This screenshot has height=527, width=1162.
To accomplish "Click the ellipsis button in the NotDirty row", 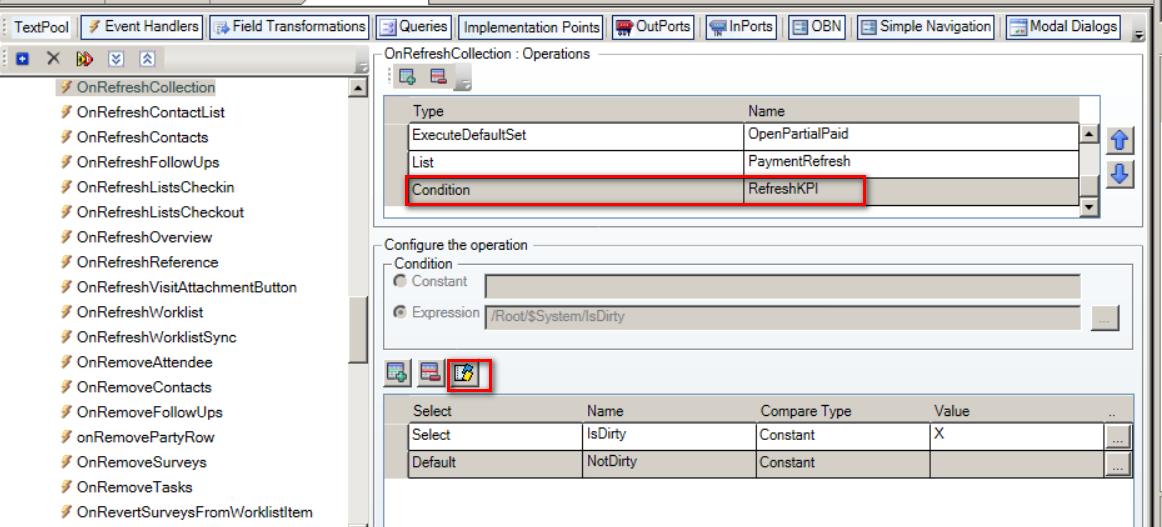I will click(1118, 464).
